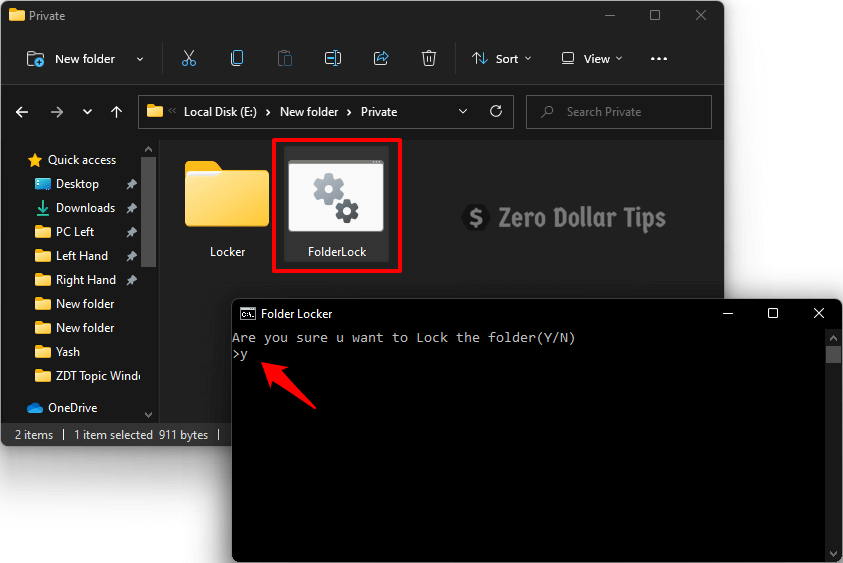Click the pin icon beside Right Hand

131,280
